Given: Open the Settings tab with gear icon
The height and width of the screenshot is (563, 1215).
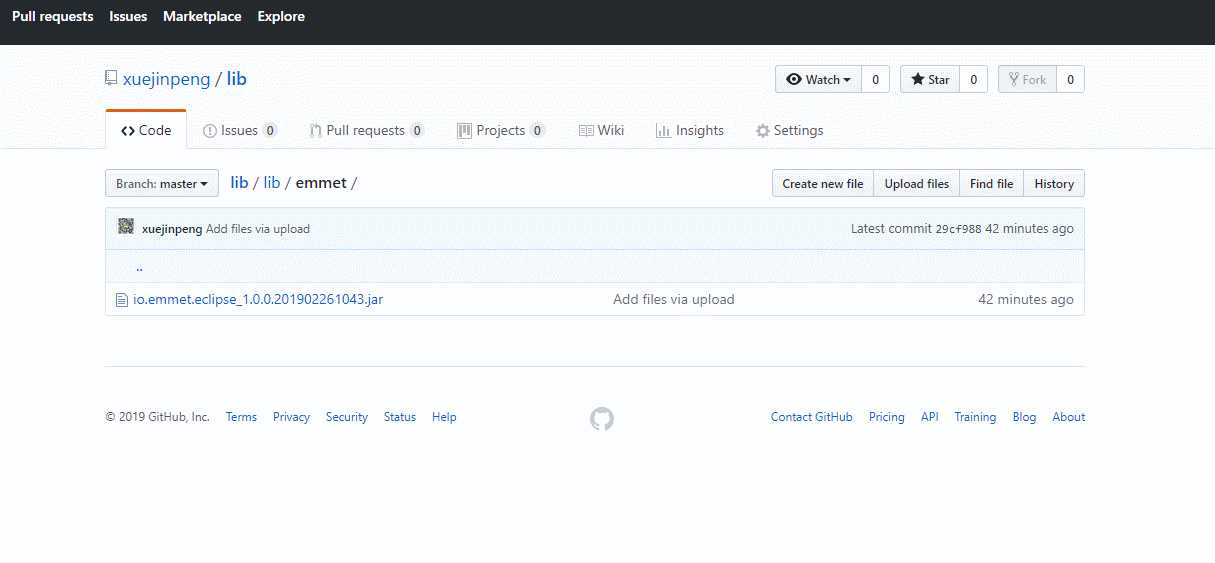Looking at the screenshot, I should [x=789, y=130].
